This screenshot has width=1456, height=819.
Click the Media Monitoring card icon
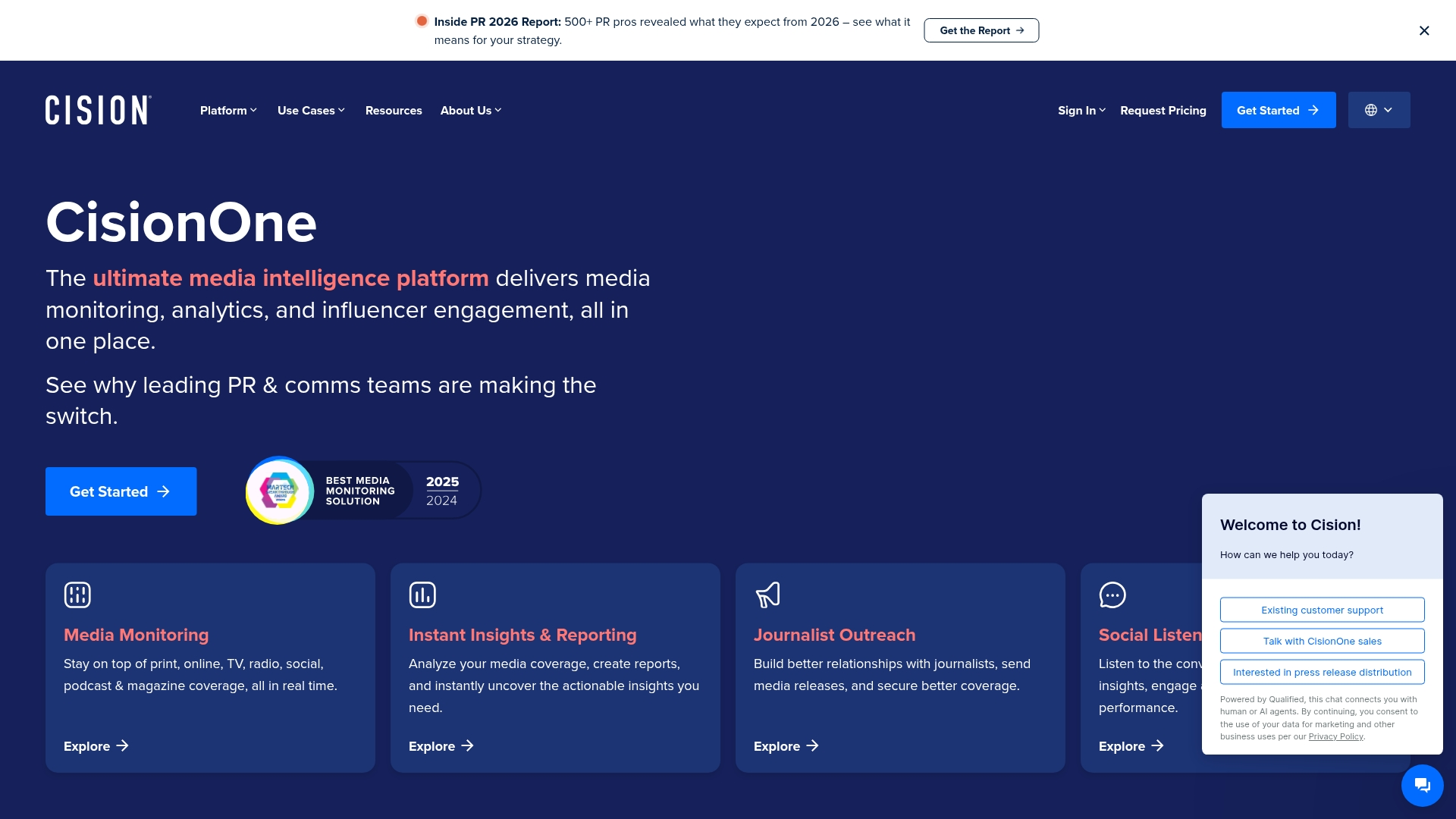77,595
